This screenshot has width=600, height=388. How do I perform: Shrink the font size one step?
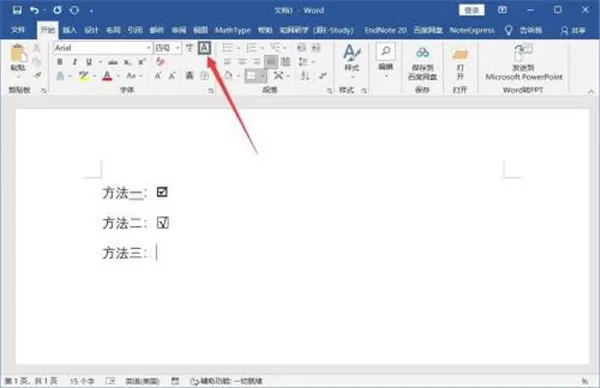pos(172,75)
